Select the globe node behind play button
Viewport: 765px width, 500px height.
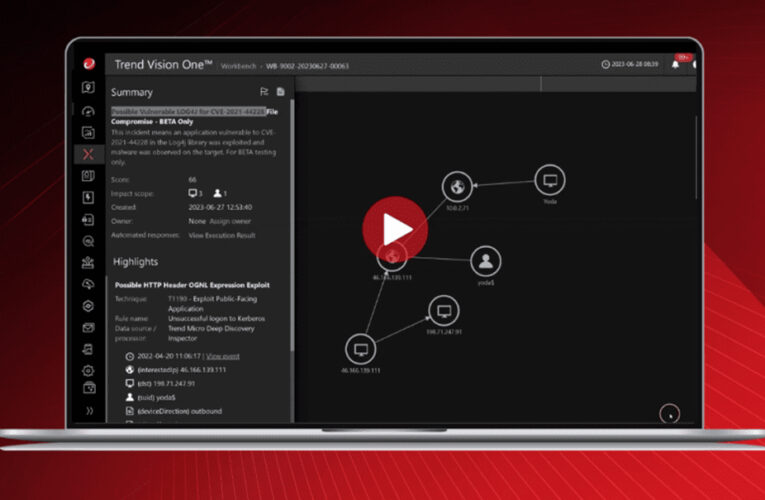[x=392, y=256]
